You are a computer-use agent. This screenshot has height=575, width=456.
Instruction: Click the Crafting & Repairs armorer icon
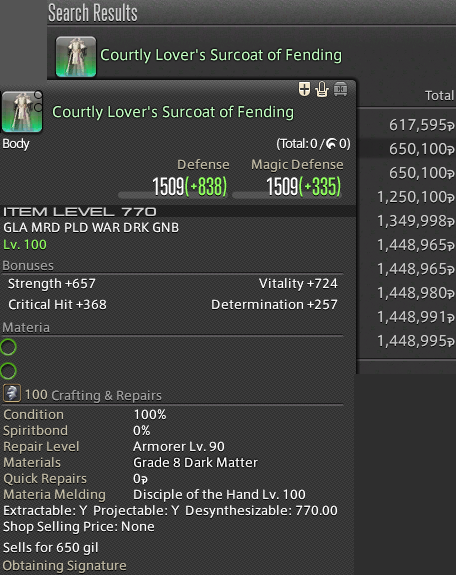point(12,393)
